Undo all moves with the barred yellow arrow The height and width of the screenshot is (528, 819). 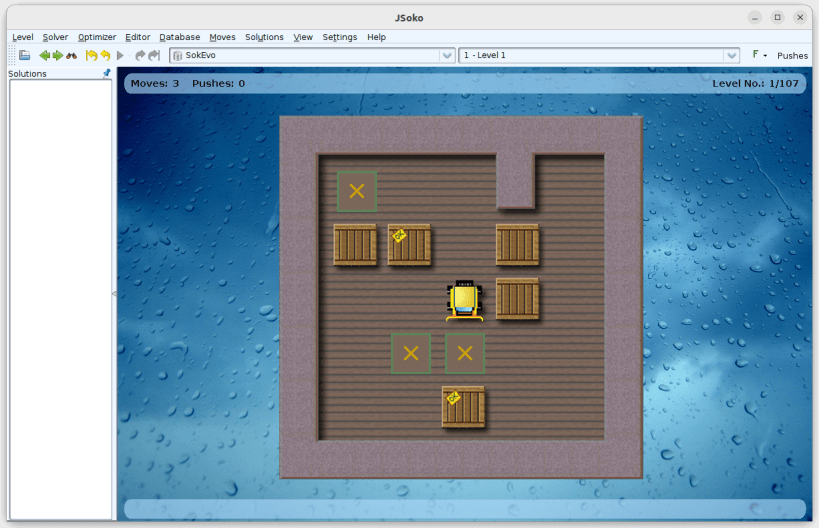click(x=91, y=55)
